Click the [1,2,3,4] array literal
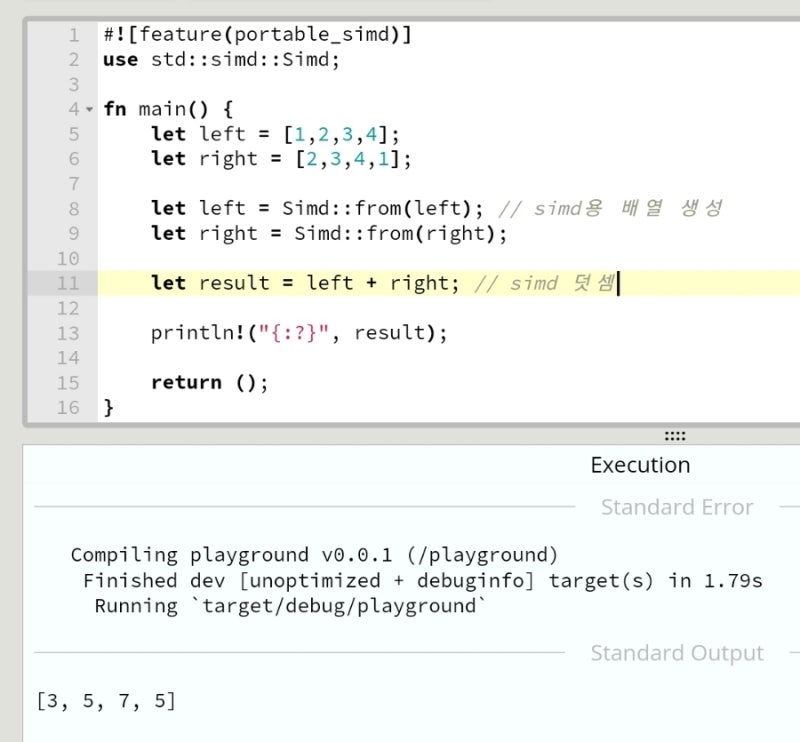The height and width of the screenshot is (742, 800). point(340,134)
